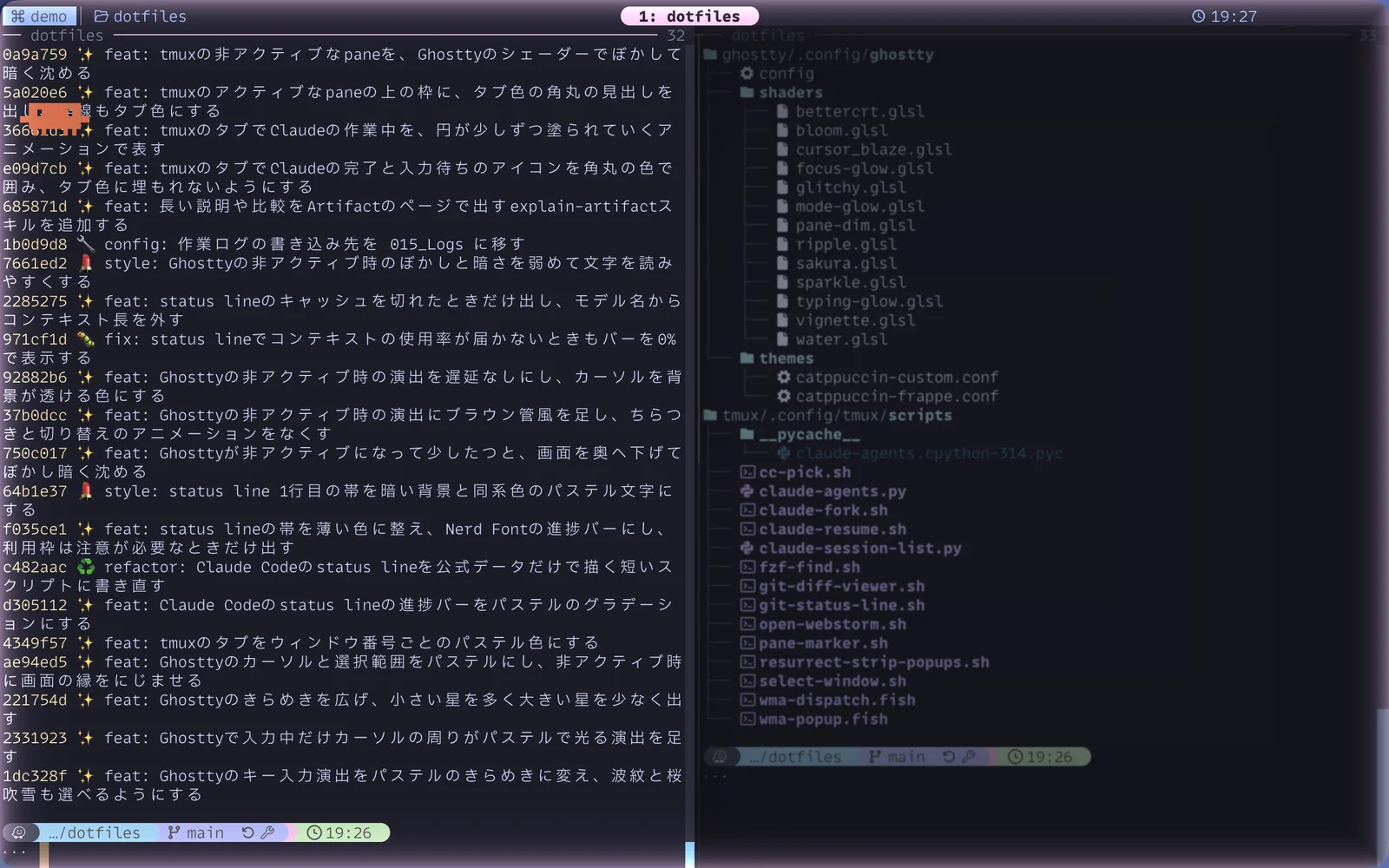Open catppuccin-frappe.conf file
Viewport: 1389px width, 868px height.
click(x=887, y=397)
